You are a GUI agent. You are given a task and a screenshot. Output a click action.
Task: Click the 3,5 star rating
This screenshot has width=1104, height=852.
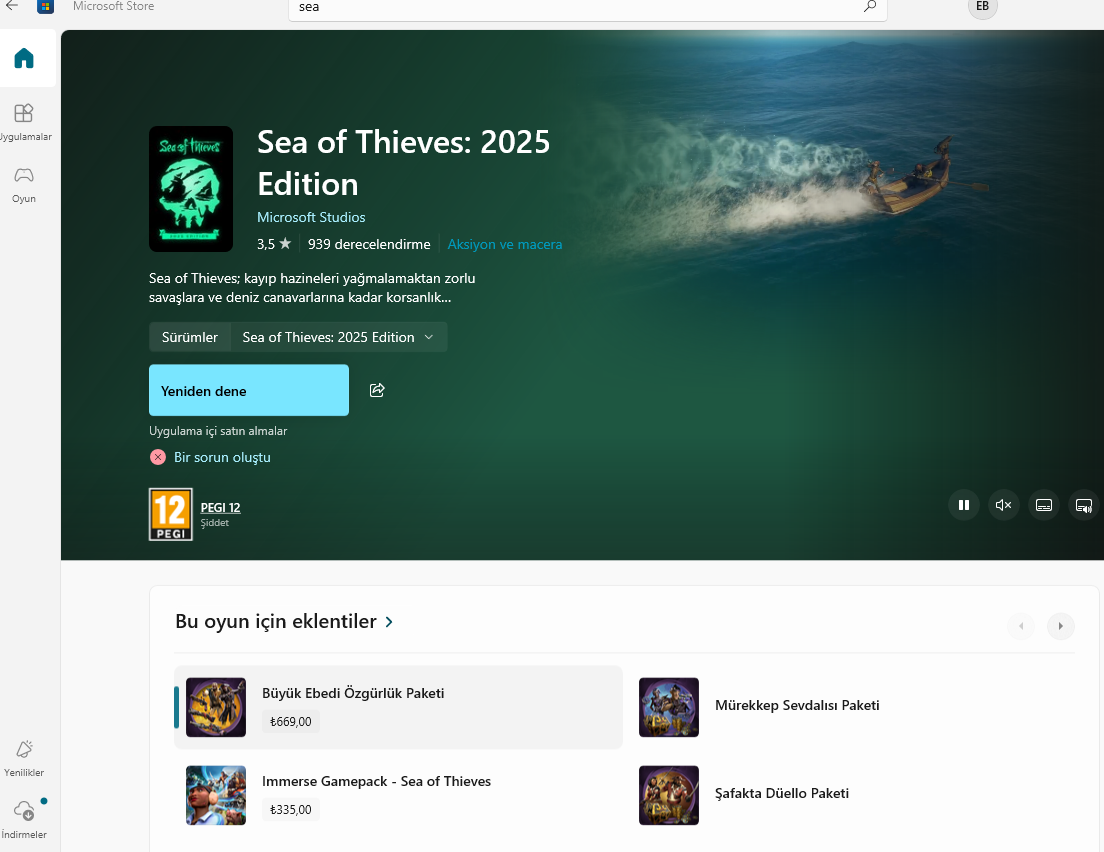click(x=274, y=244)
